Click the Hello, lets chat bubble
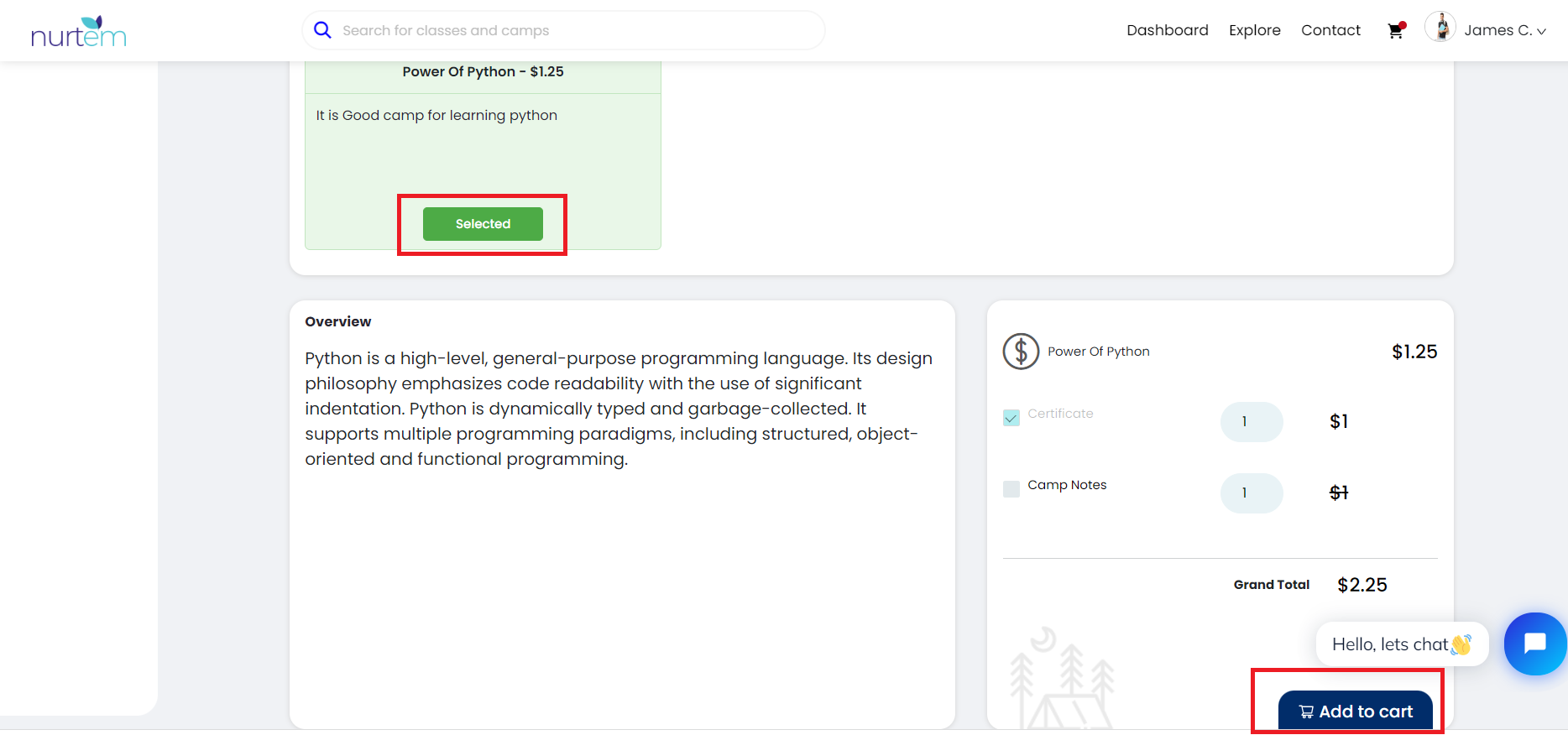The width and height of the screenshot is (1568, 735). point(1401,644)
